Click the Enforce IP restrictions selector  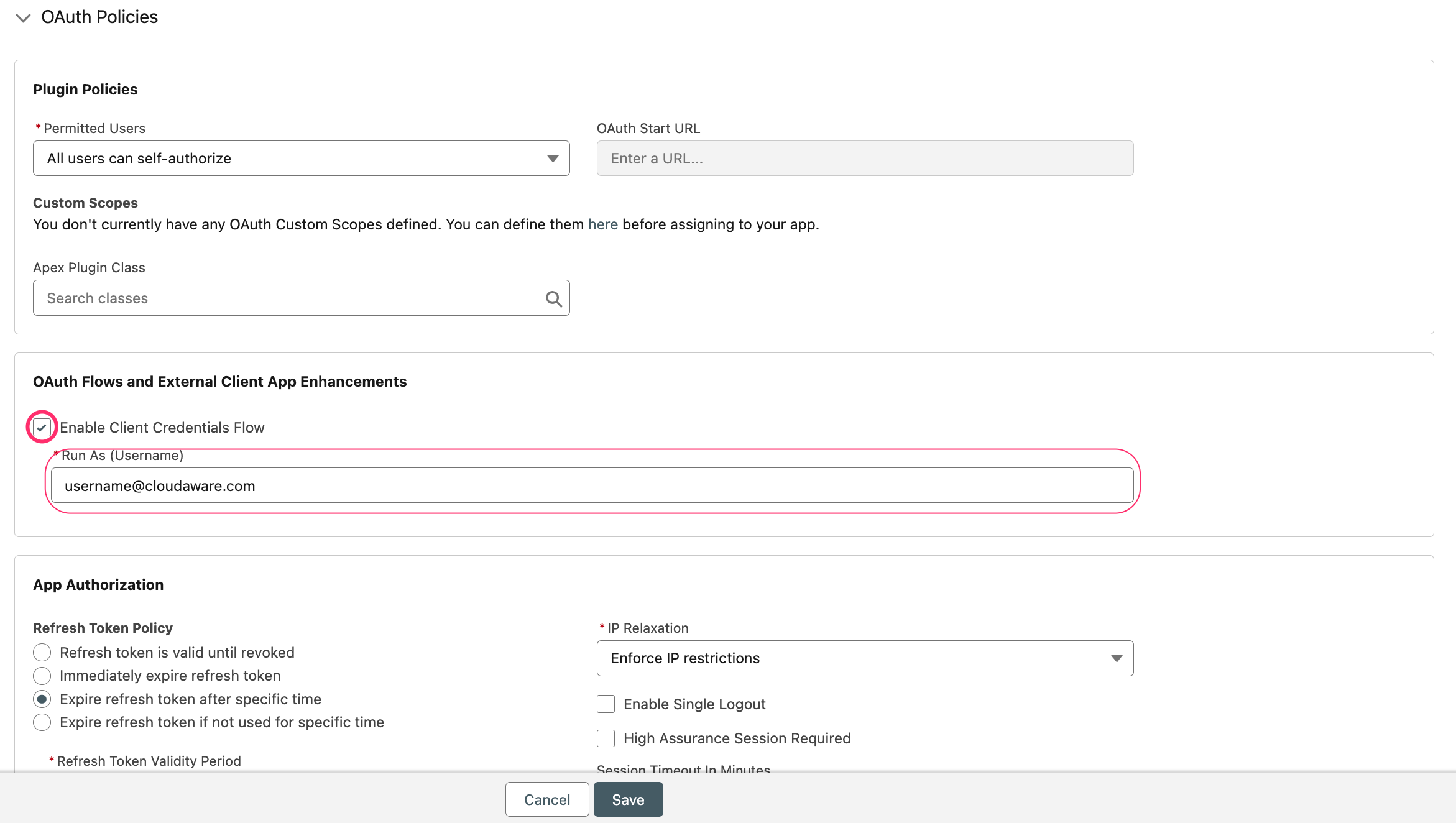click(864, 658)
